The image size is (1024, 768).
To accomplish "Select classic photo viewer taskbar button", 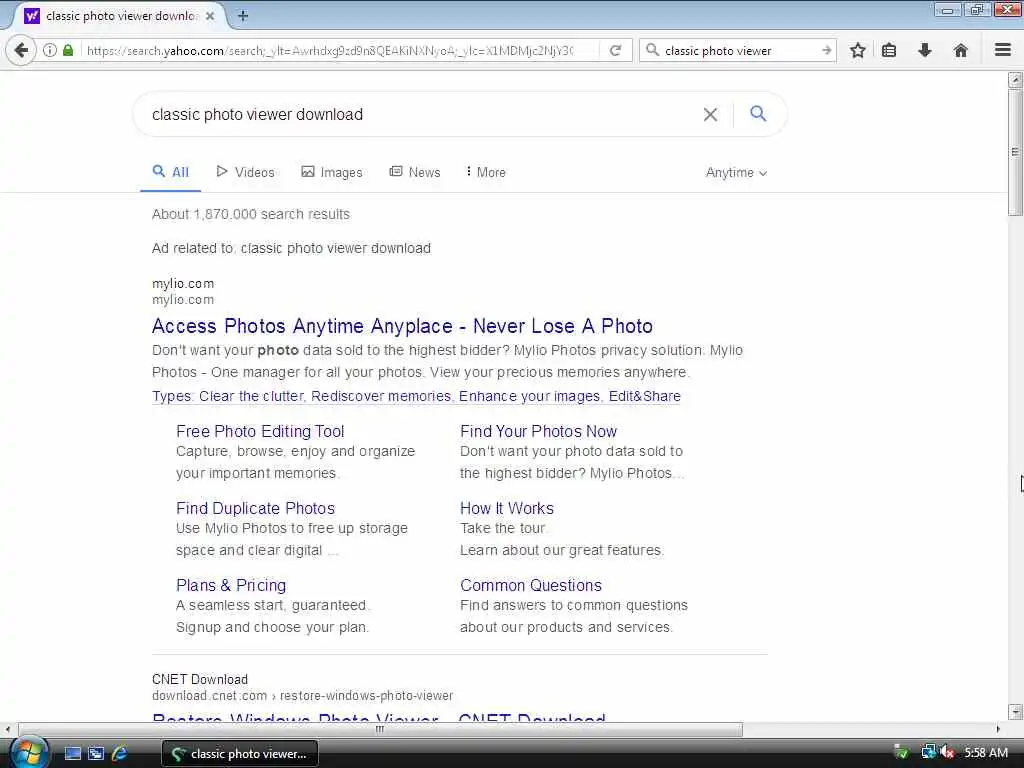I will pos(240,754).
